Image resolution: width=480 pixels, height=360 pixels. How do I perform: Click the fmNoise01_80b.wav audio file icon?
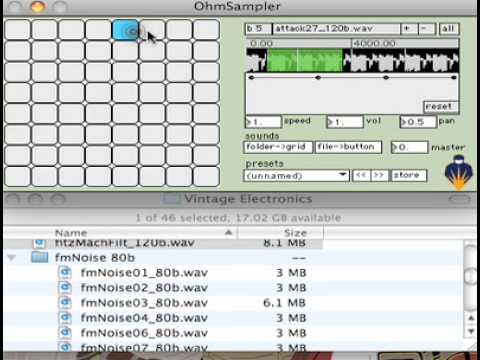pyautogui.click(x=65, y=272)
